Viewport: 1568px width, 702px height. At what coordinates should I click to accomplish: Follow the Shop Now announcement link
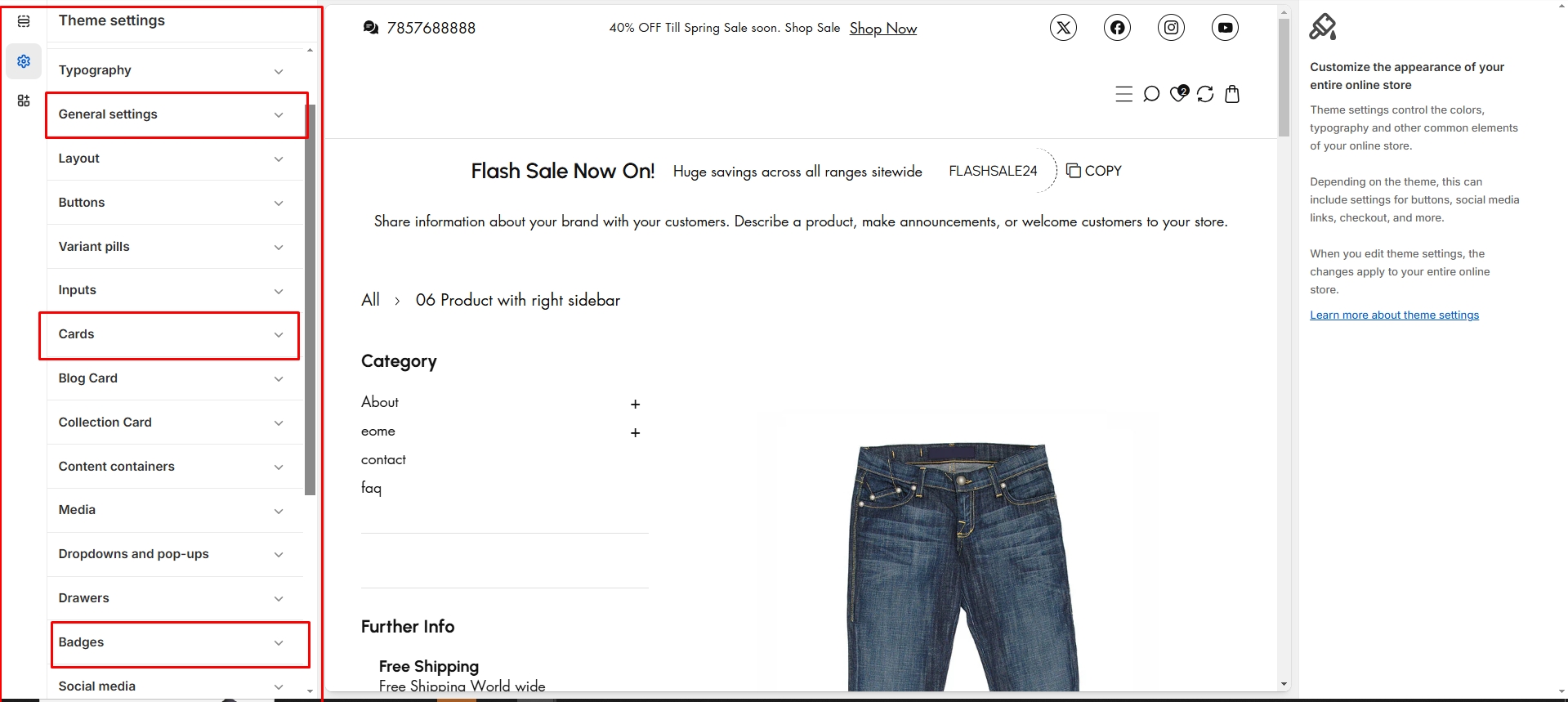tap(883, 29)
